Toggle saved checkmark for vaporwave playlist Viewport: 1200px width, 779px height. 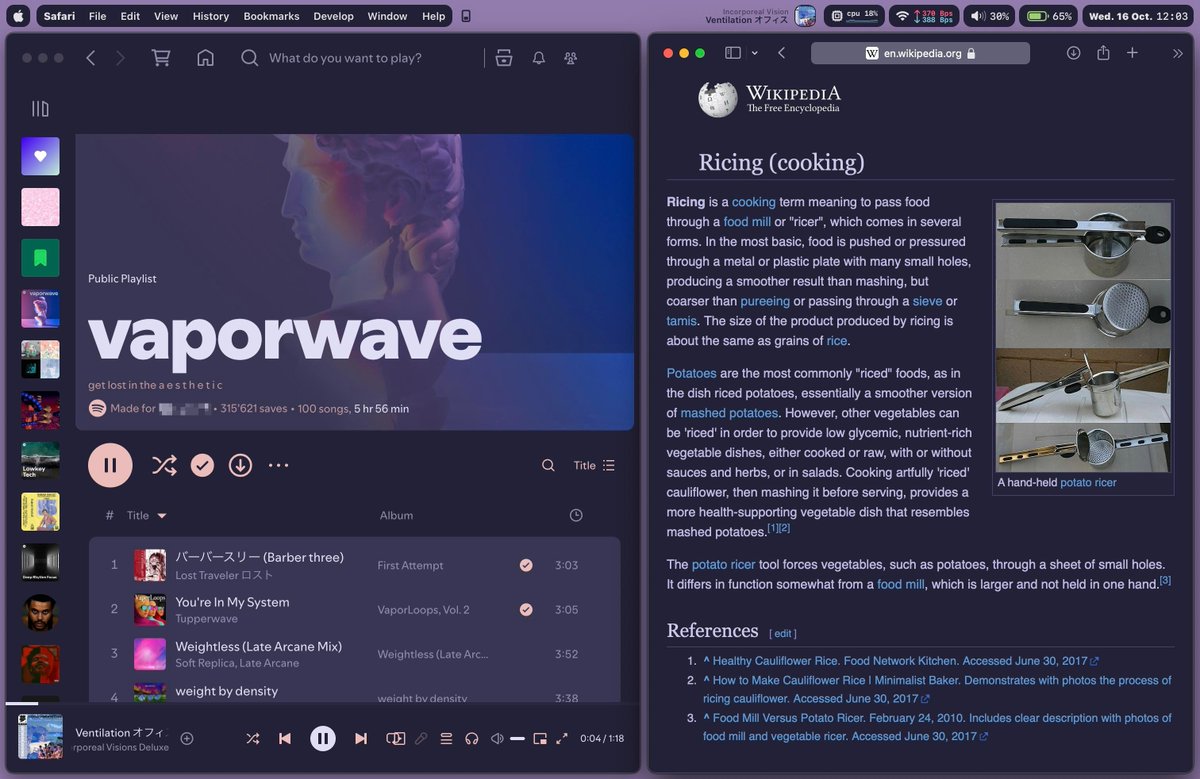(x=202, y=465)
